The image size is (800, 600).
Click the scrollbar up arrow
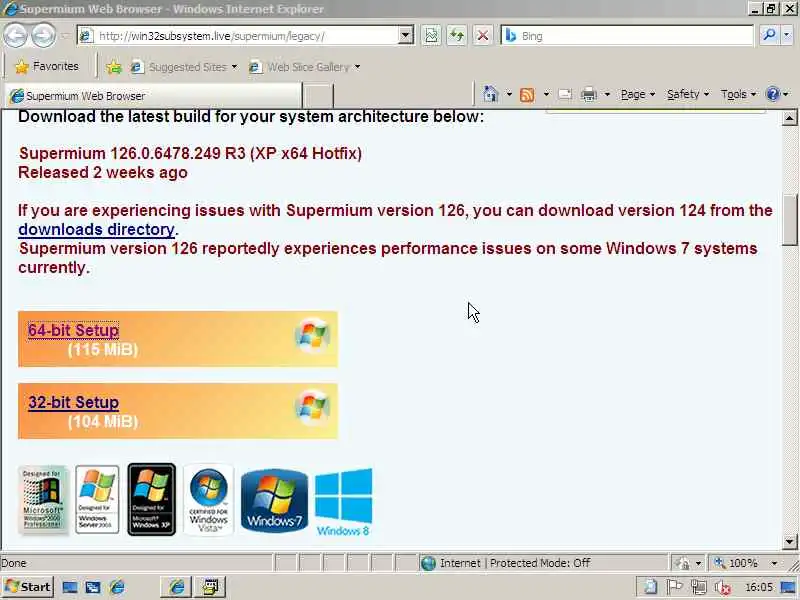pyautogui.click(x=789, y=118)
